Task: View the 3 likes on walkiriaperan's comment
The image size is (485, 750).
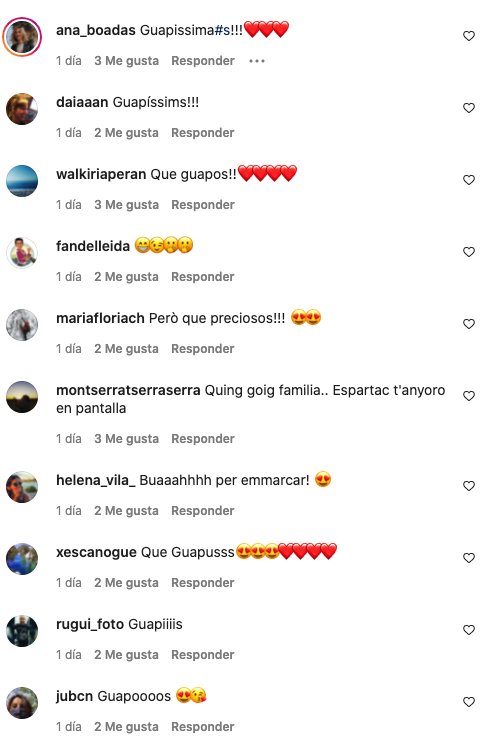Action: (x=126, y=205)
